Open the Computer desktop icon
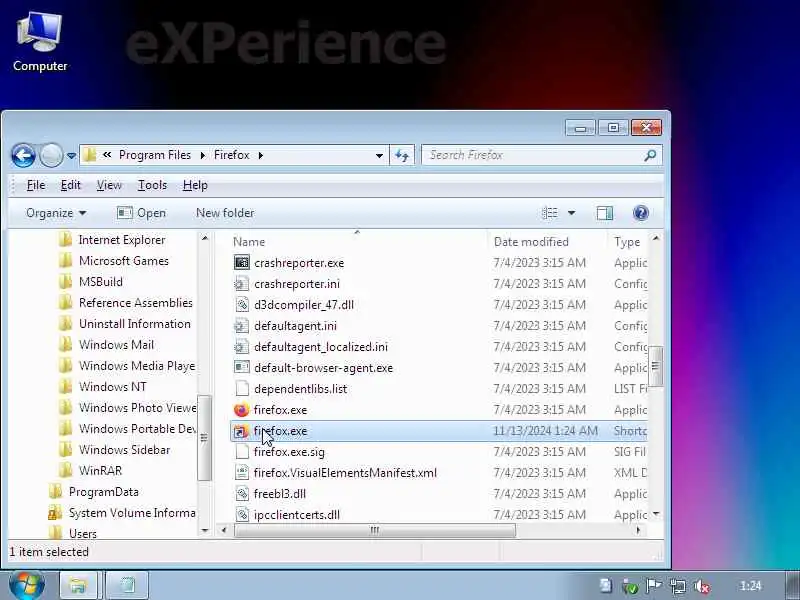 (x=40, y=42)
